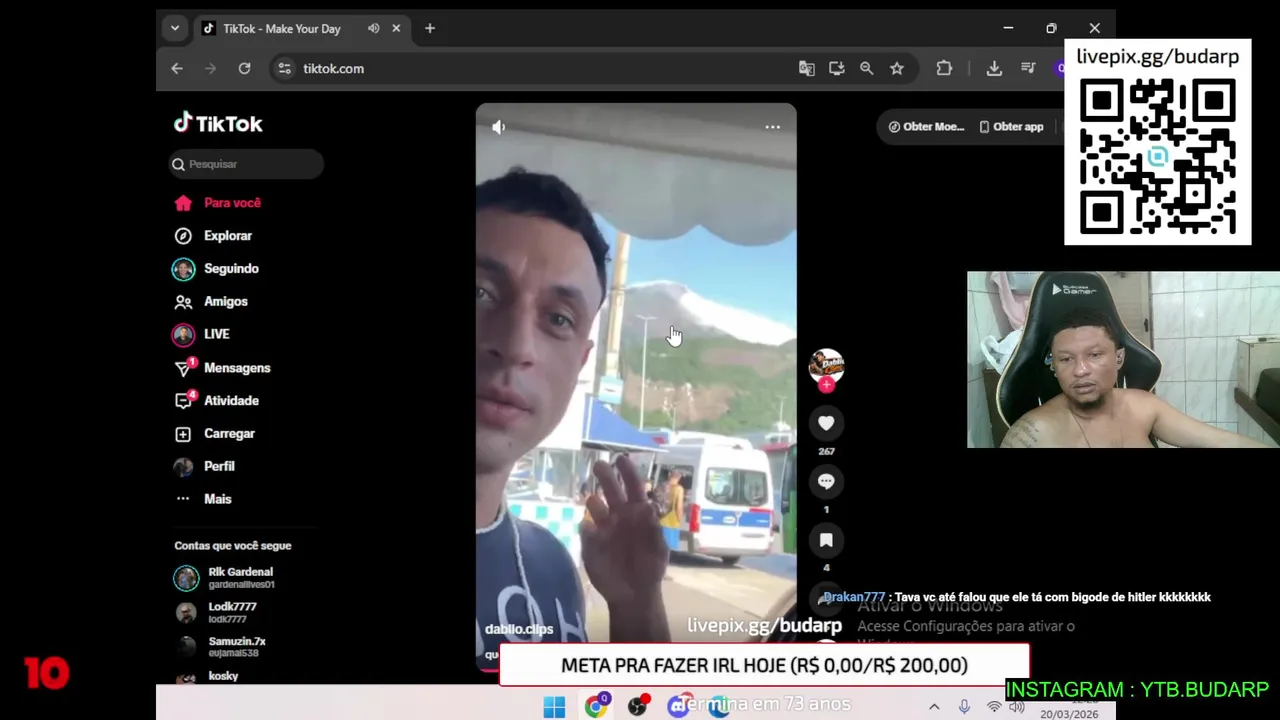Open the dabilo.clips username link
This screenshot has height=720, width=1280.
[519, 629]
